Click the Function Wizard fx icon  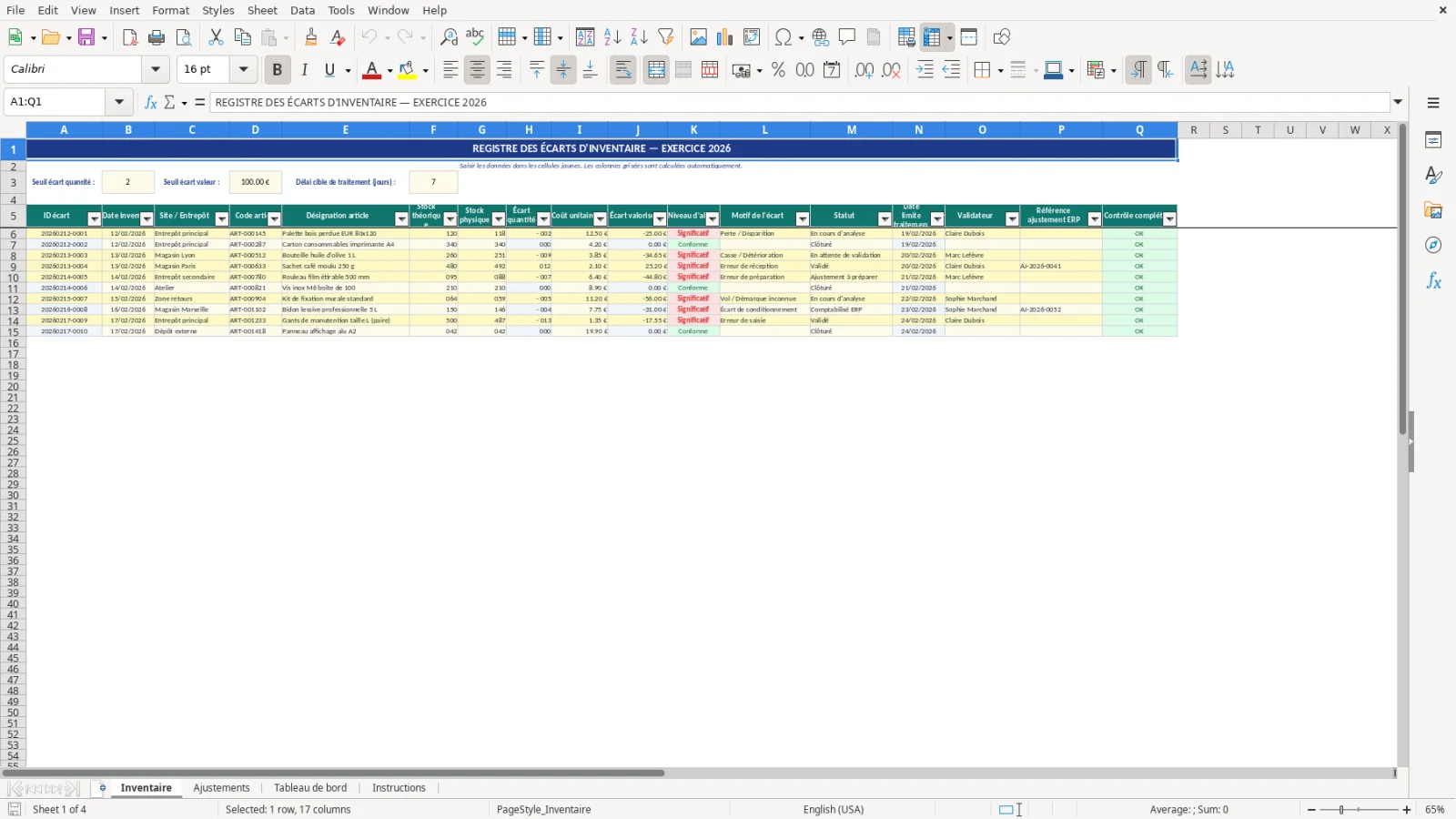151,102
